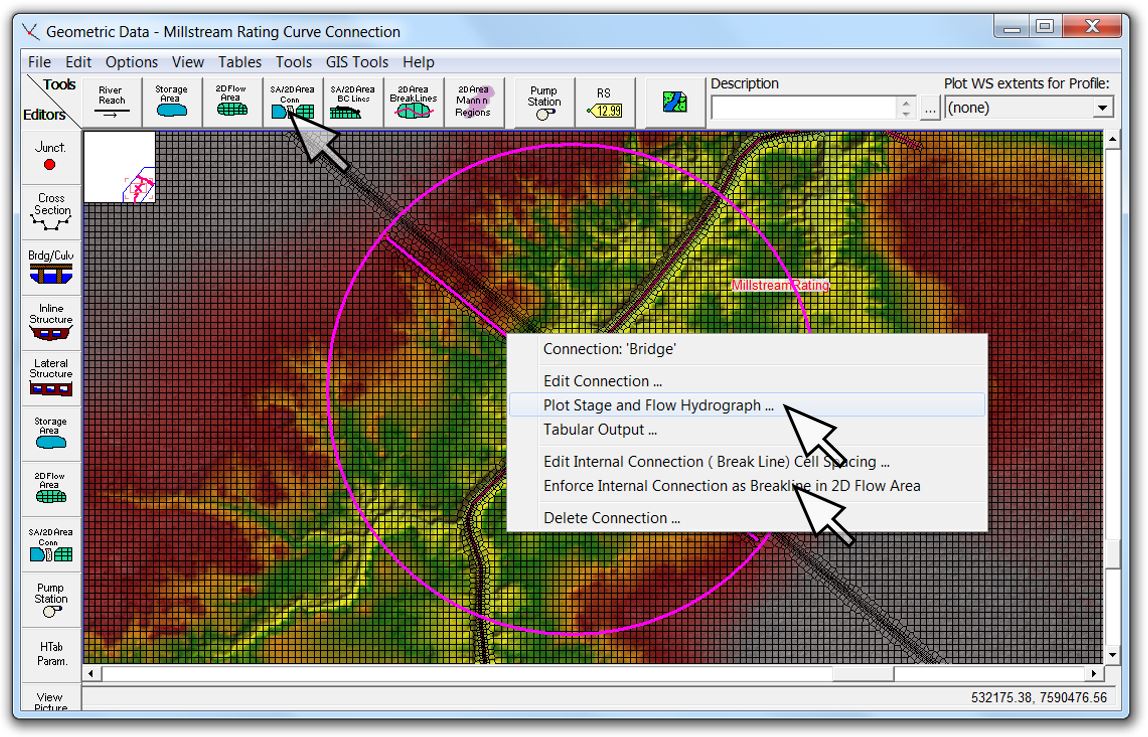Choose Edit Internal Connection Cell Spacing

click(747, 462)
